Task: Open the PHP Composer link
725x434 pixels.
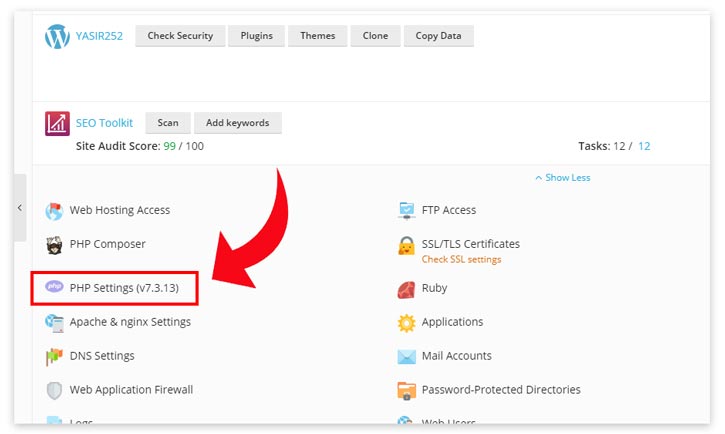Action: (x=107, y=244)
